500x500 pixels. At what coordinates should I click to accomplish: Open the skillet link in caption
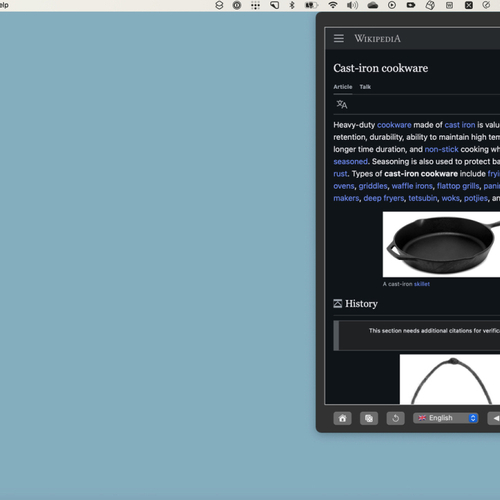pos(422,284)
